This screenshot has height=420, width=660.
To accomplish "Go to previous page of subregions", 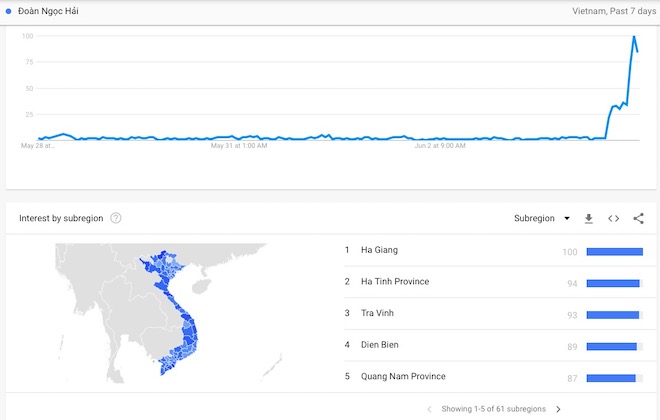I will point(429,409).
